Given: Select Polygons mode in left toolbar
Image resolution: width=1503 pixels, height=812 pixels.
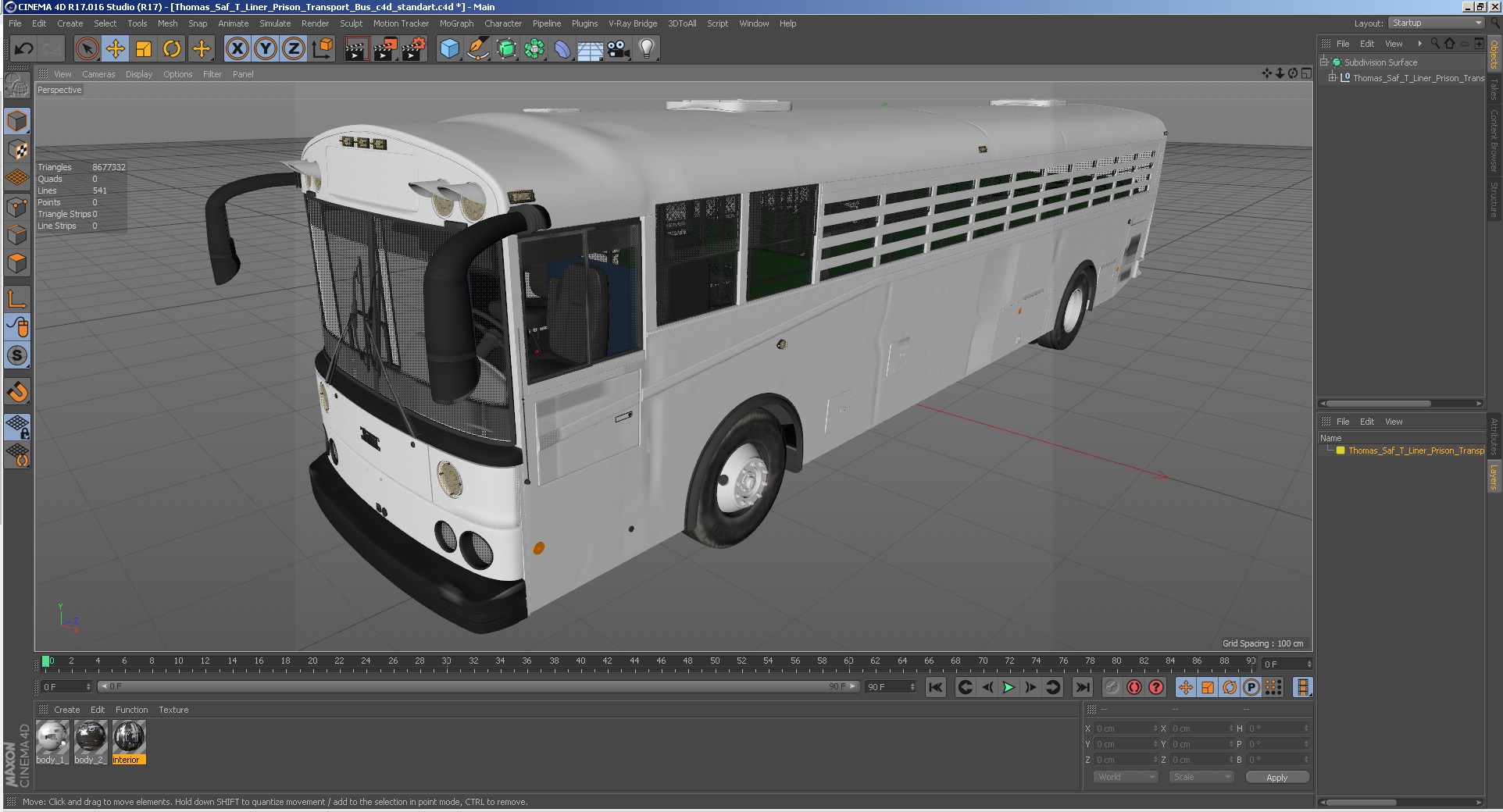Looking at the screenshot, I should tap(17, 263).
